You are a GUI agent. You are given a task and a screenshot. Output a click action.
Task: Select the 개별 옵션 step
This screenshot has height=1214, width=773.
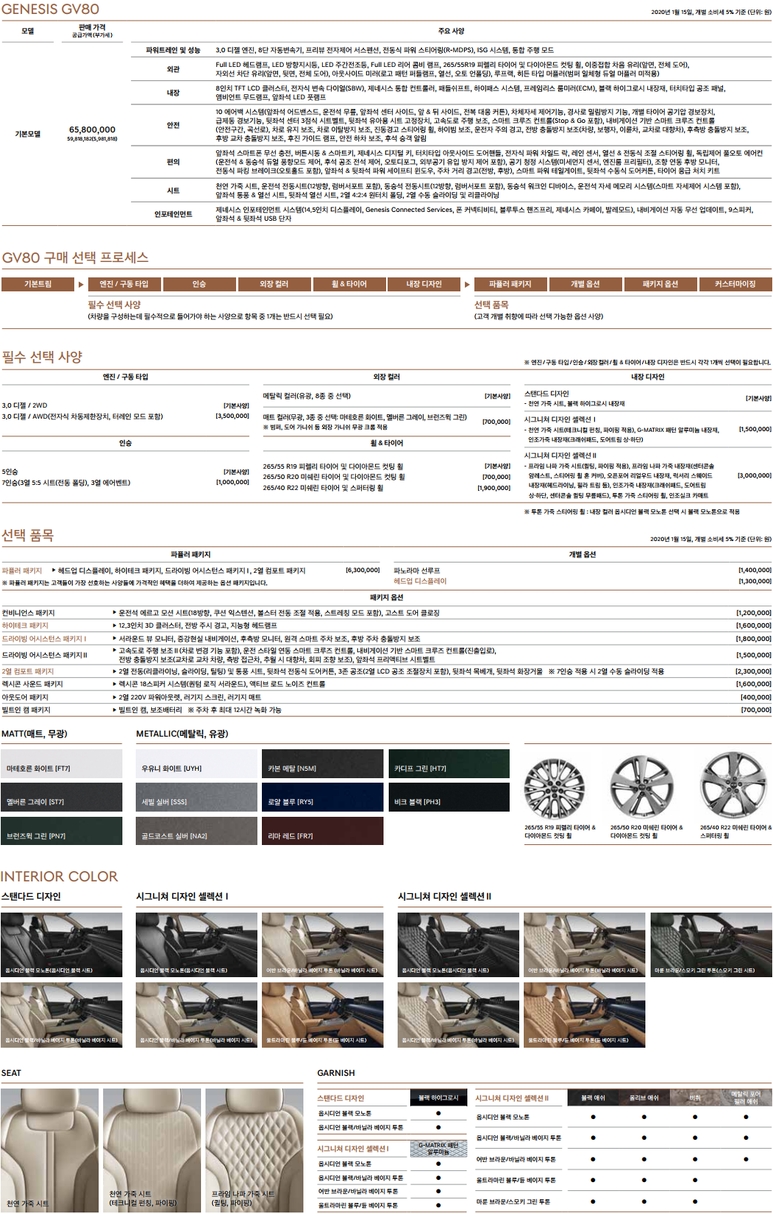584,284
